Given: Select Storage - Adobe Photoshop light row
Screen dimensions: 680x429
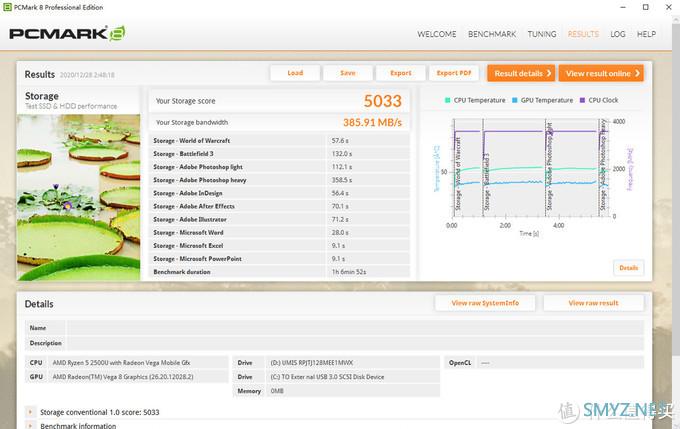Looking at the screenshot, I should click(x=280, y=167).
